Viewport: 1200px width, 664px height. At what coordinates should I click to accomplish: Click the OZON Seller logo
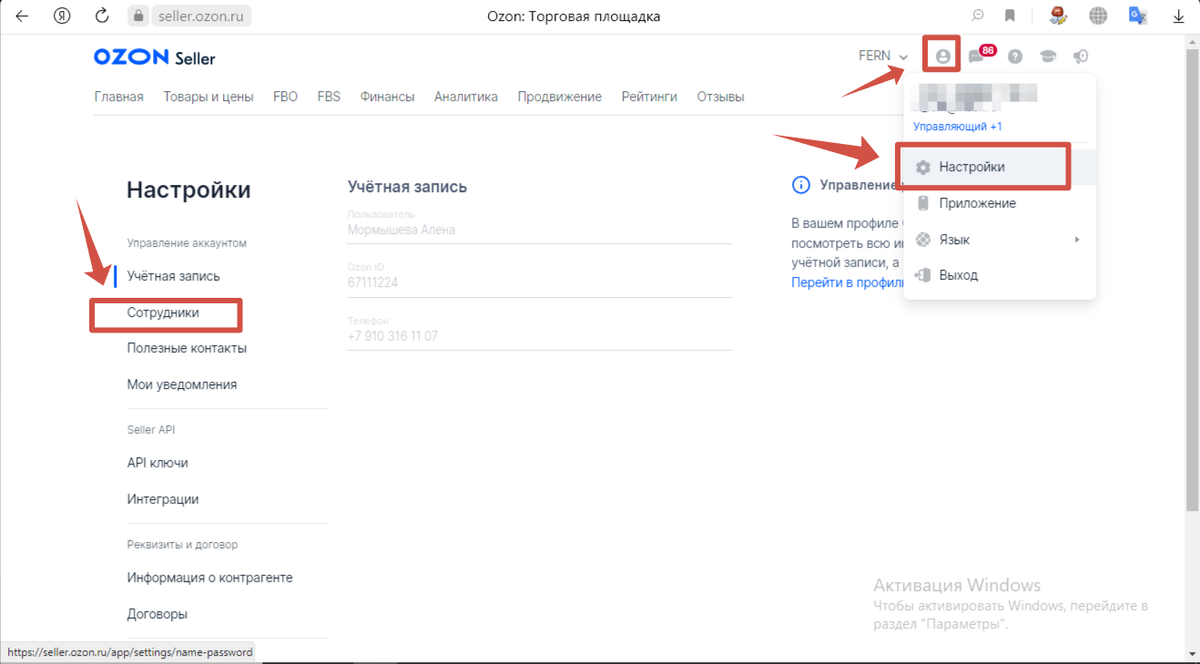coord(154,58)
